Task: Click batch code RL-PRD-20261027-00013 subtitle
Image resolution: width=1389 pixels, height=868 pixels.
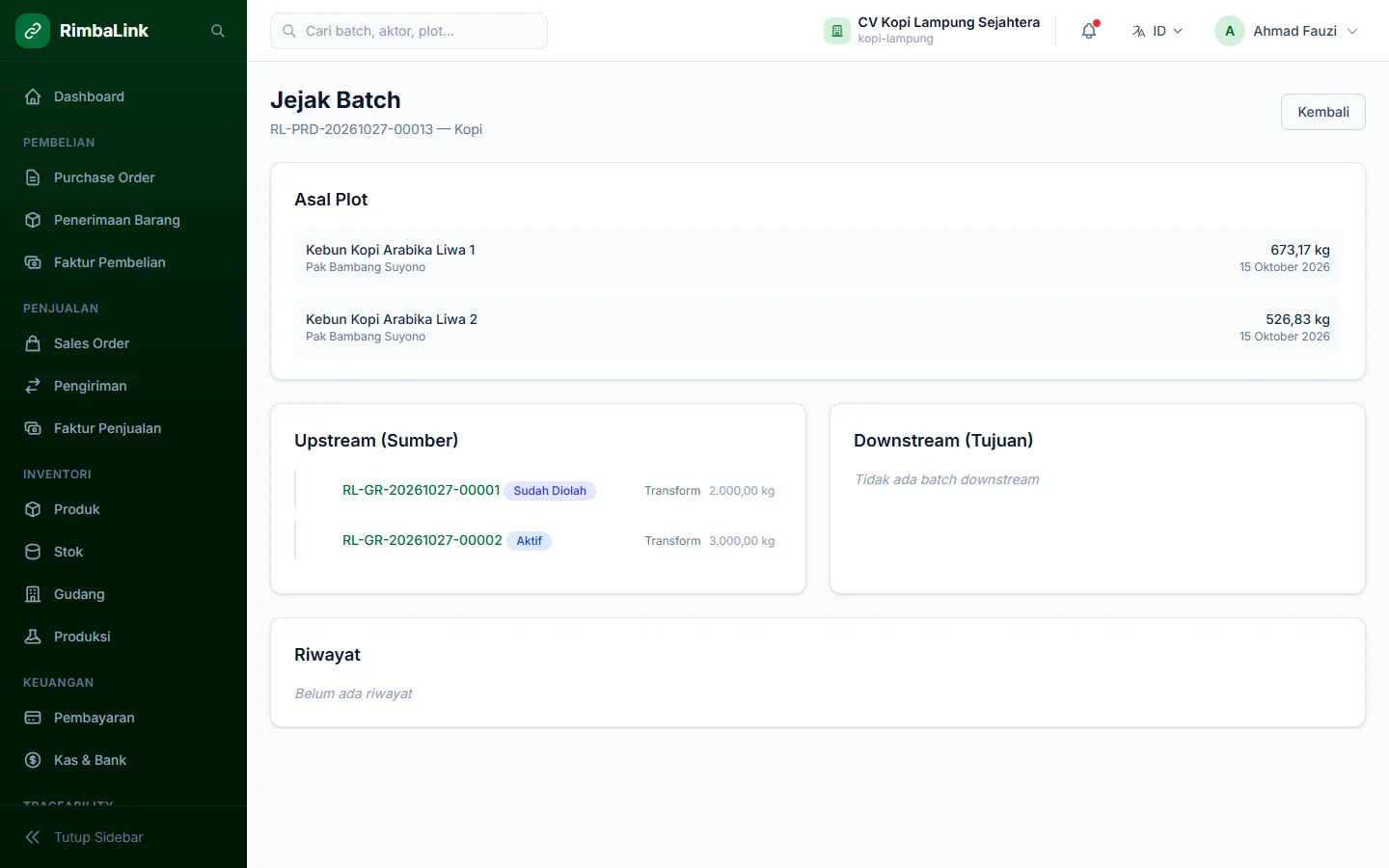Action: [352, 129]
